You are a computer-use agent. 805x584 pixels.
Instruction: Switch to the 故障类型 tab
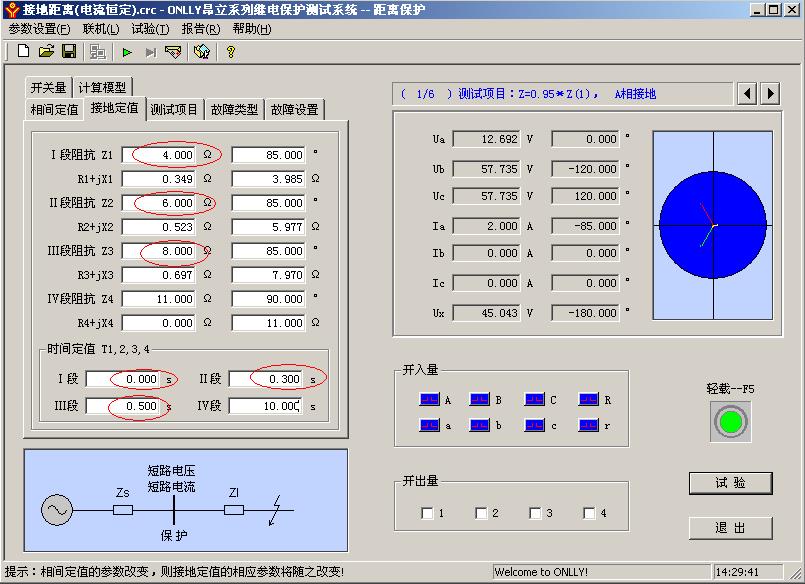pyautogui.click(x=234, y=109)
